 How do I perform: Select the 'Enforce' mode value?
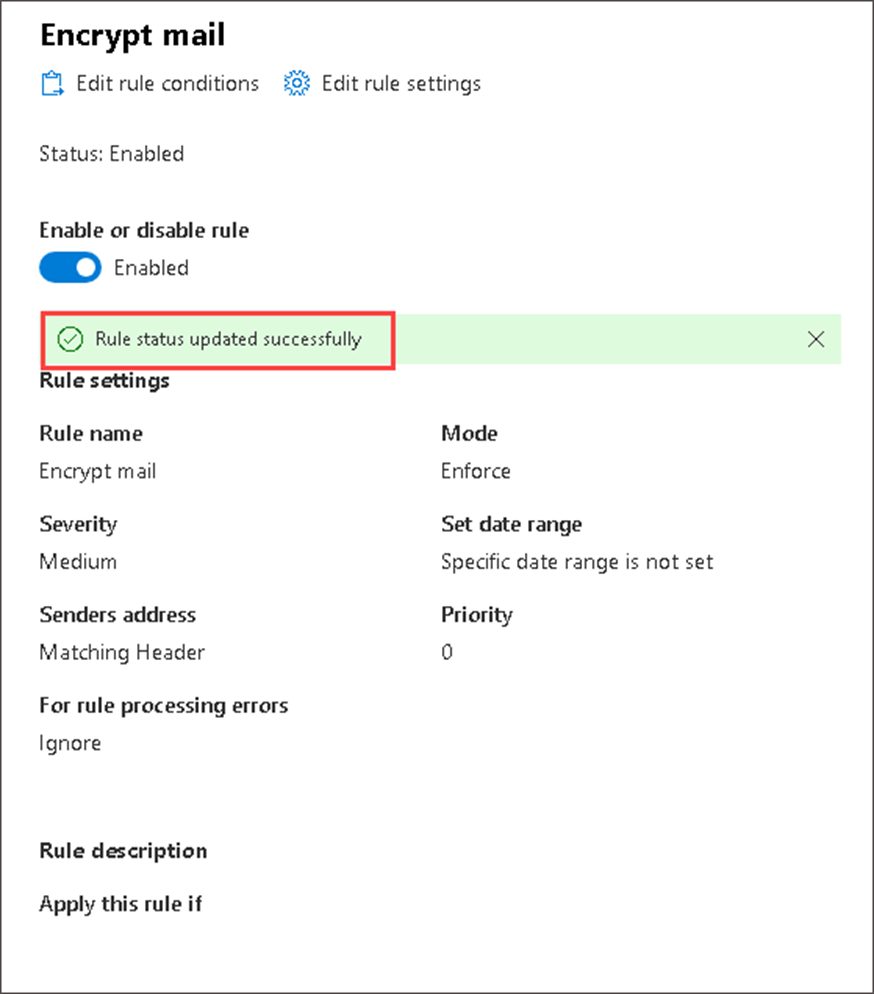pyautogui.click(x=476, y=471)
